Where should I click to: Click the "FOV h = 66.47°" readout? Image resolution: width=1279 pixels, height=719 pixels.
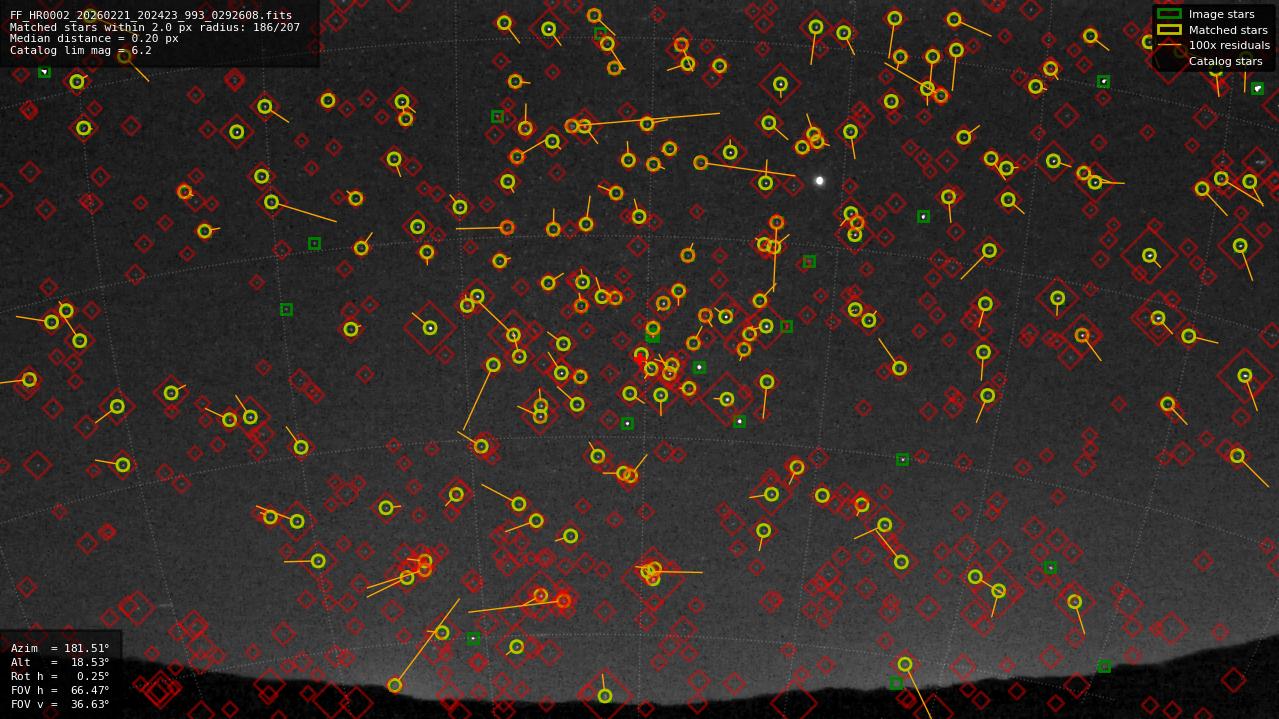[60, 690]
